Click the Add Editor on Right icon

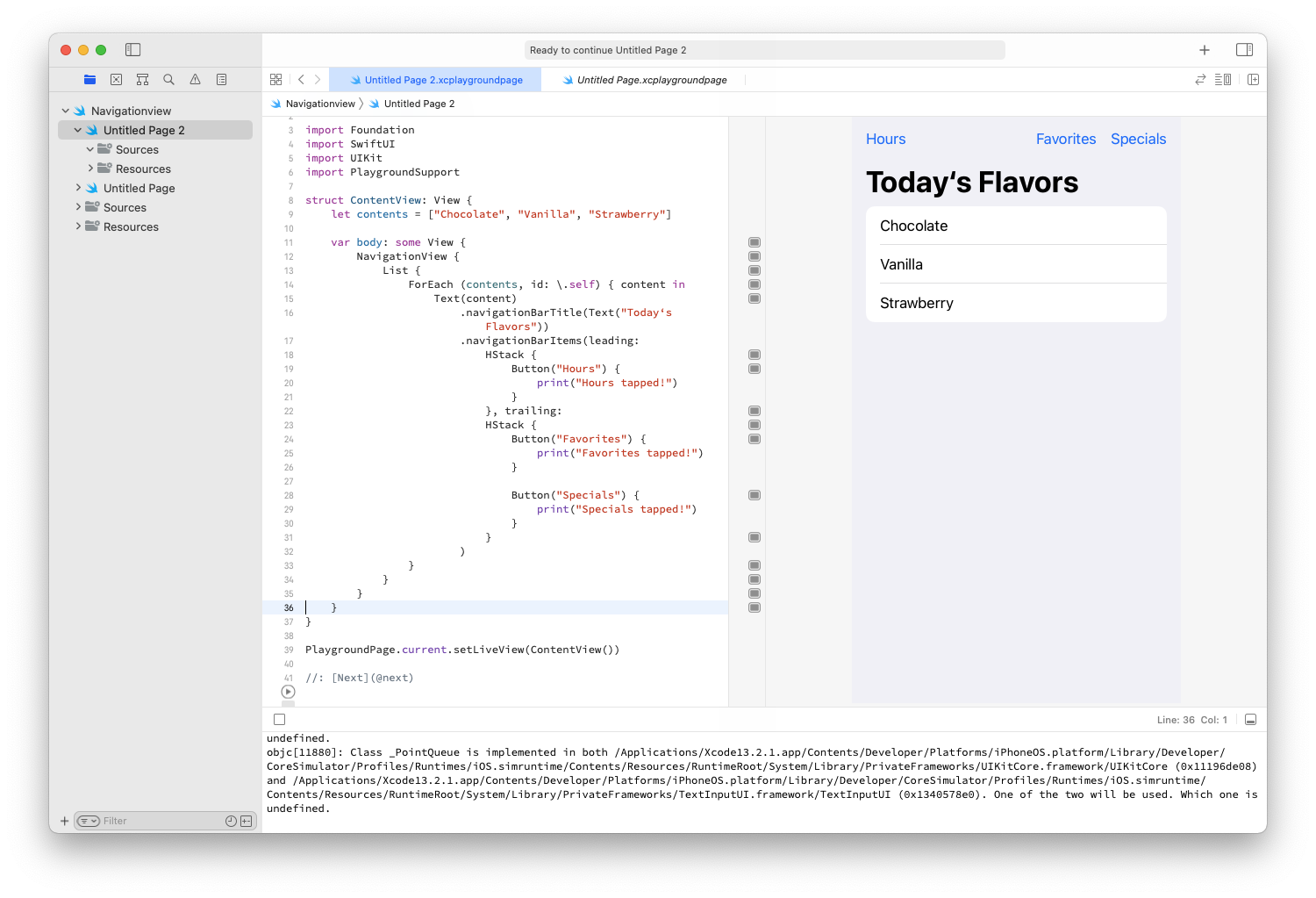(x=1253, y=79)
